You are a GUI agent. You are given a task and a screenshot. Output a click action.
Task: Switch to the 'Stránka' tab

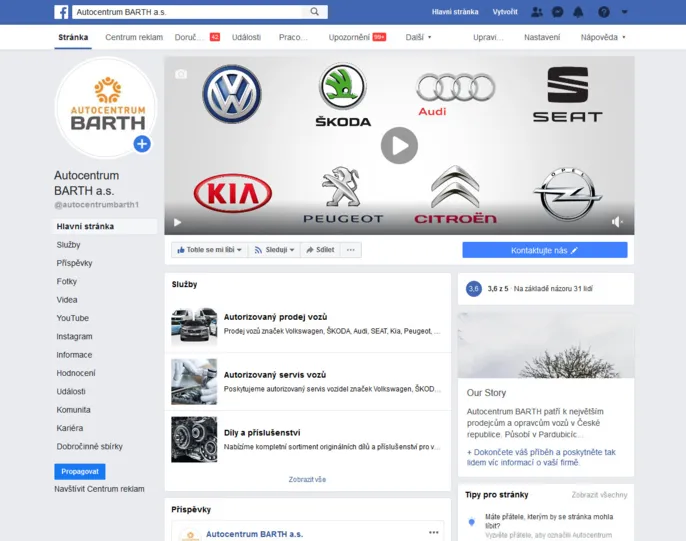point(73,37)
